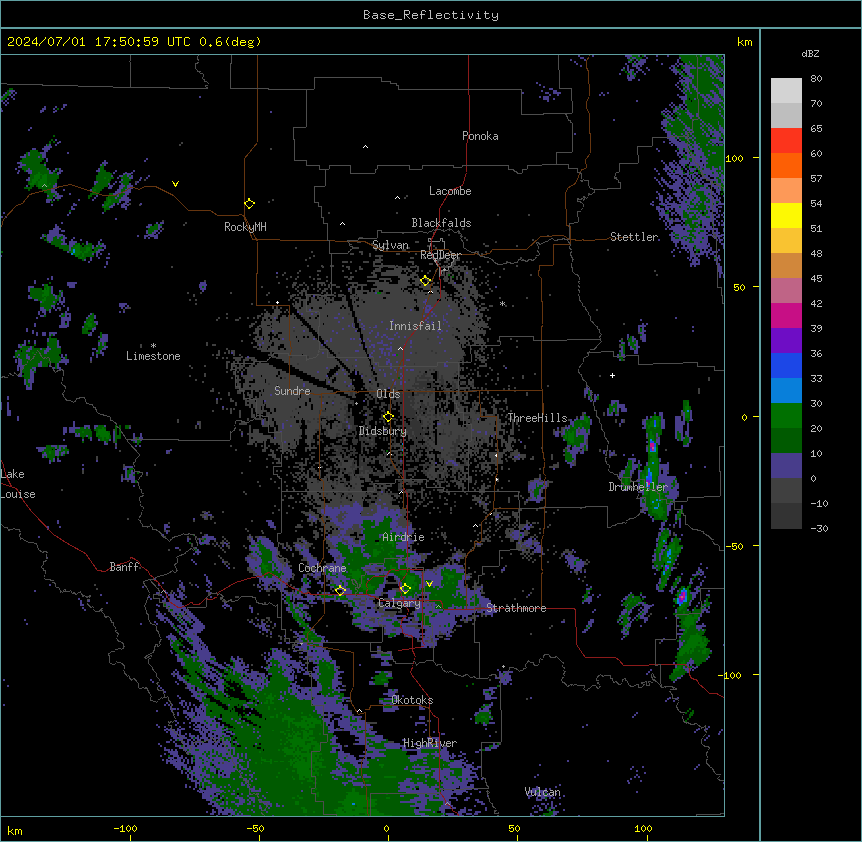Click the ThreeHills label
Screen dimensions: 862x842
(537, 418)
